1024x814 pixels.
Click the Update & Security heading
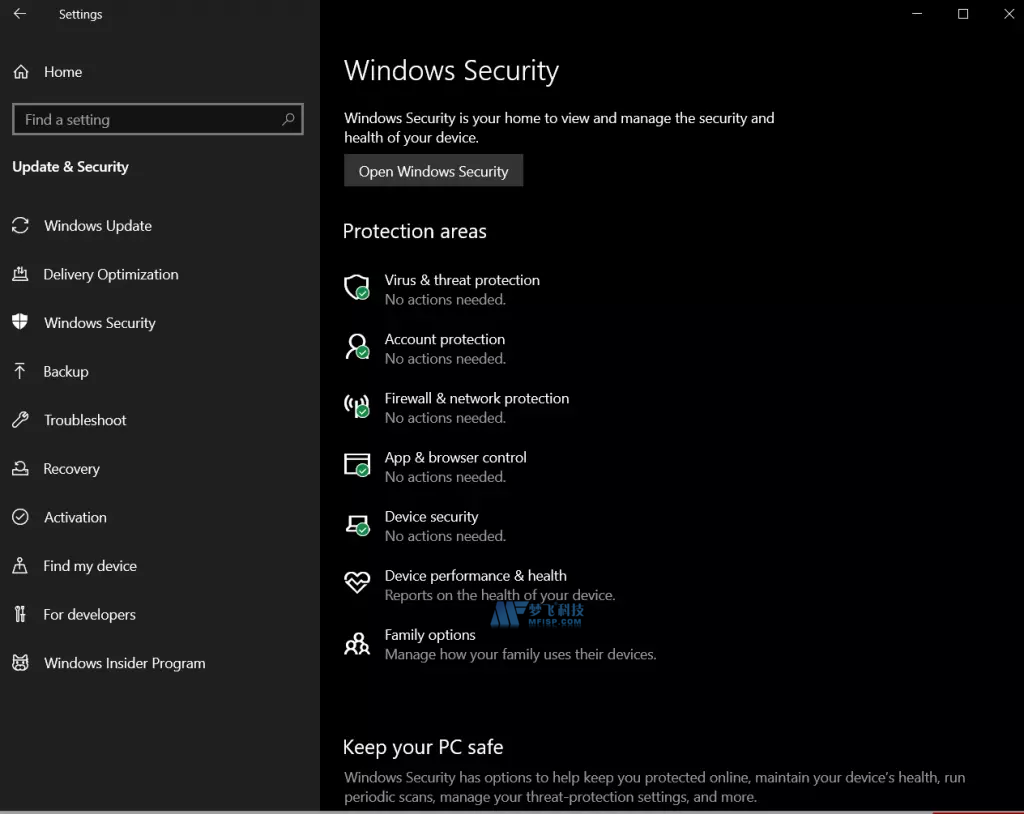pyautogui.click(x=71, y=167)
